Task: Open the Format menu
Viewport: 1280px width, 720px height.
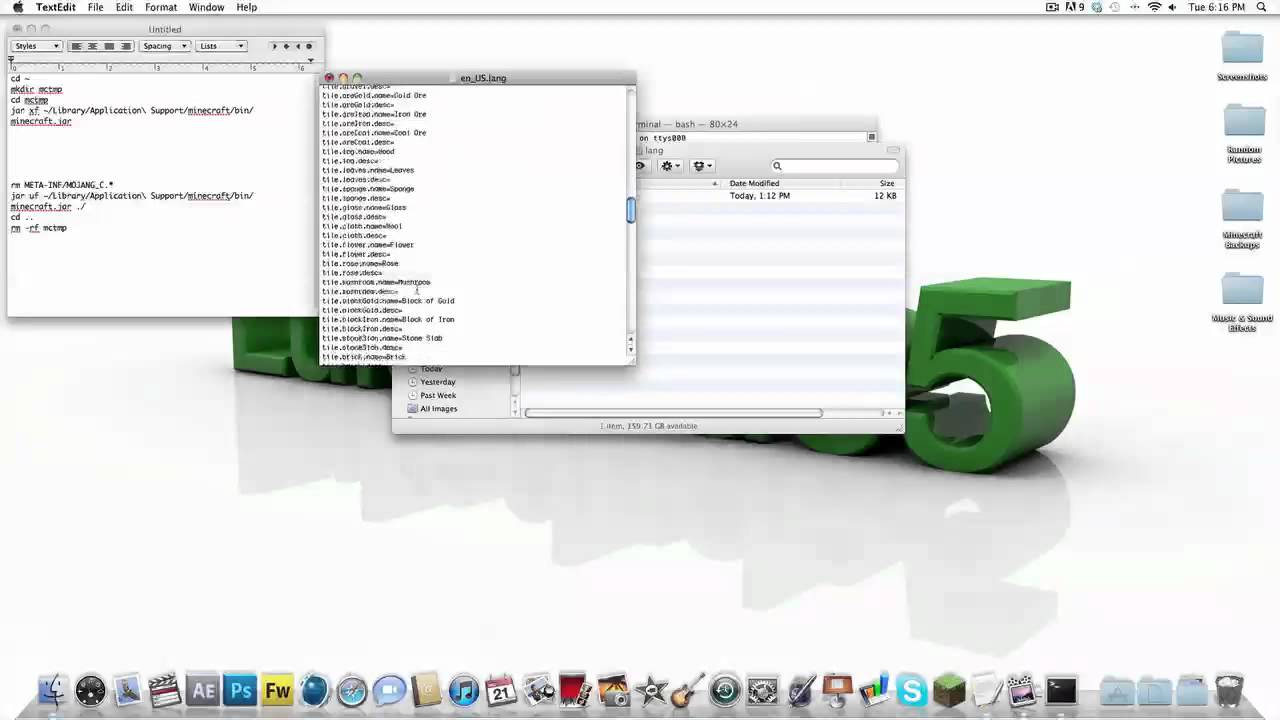Action: point(161,7)
